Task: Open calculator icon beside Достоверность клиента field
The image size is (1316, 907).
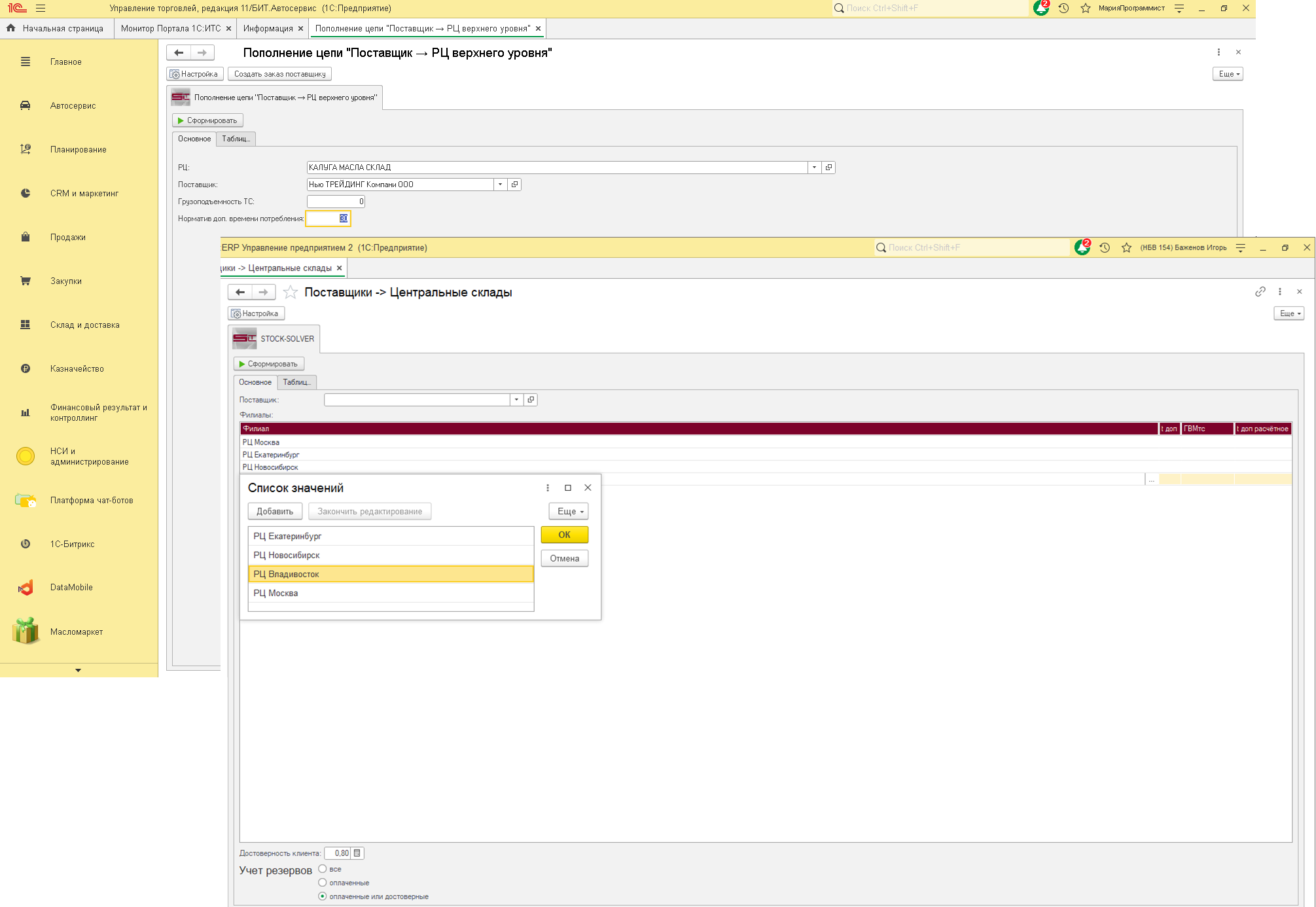Action: point(357,853)
